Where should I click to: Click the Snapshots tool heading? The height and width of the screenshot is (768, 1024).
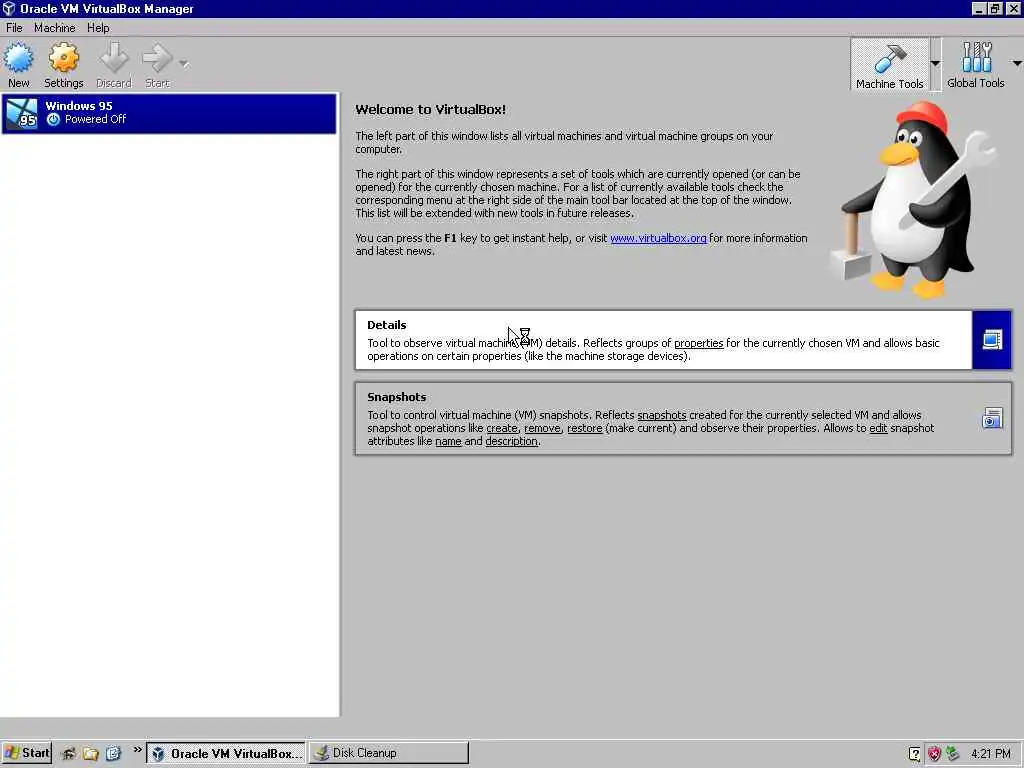coord(396,396)
